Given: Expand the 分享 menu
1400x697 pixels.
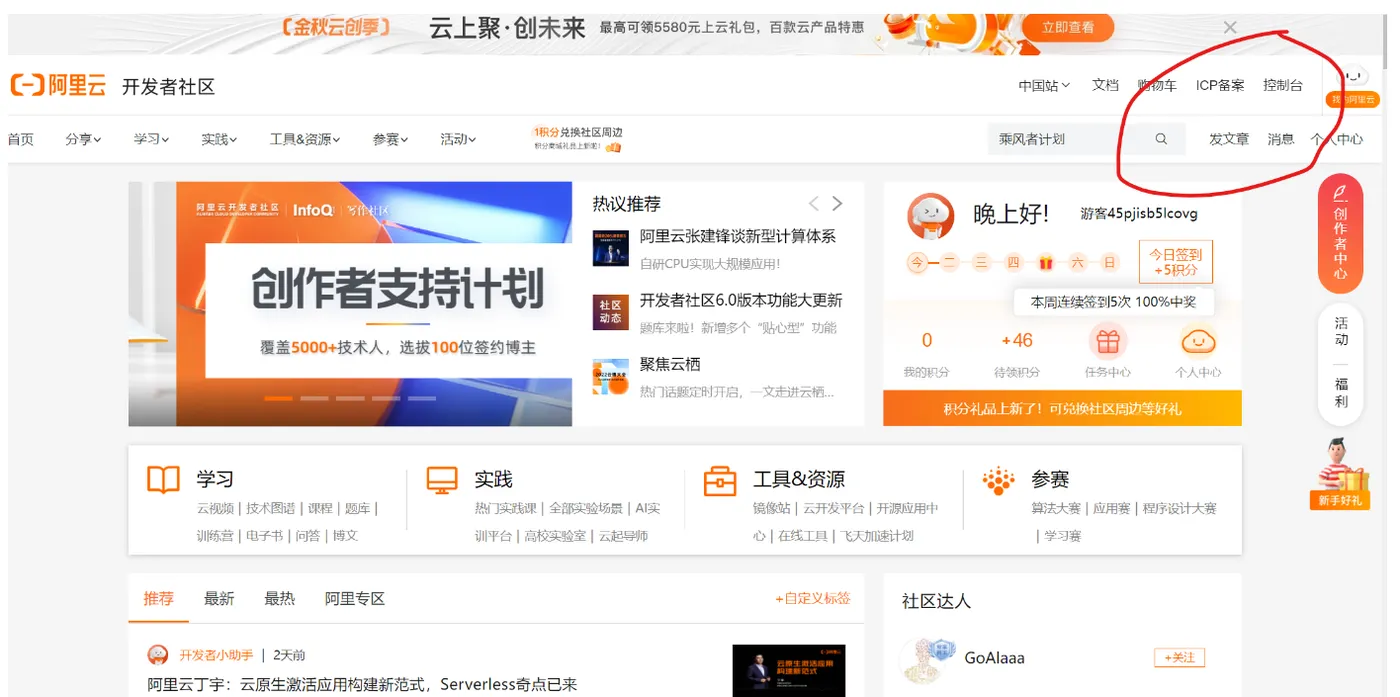Looking at the screenshot, I should (x=83, y=139).
